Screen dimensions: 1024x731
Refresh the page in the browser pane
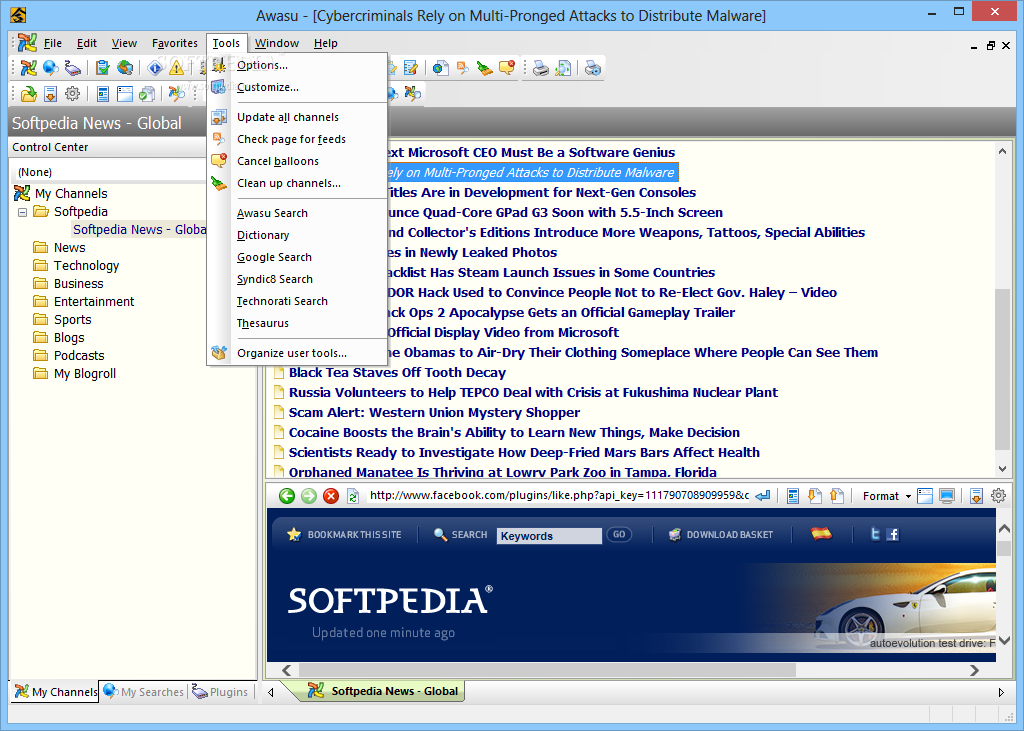click(353, 496)
